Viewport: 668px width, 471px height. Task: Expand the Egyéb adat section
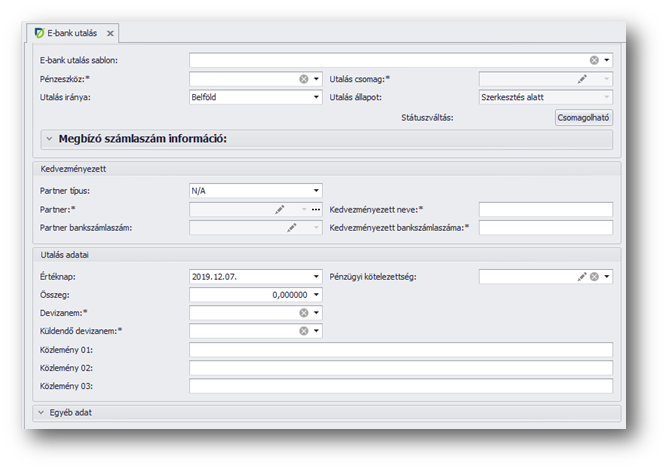click(41, 412)
